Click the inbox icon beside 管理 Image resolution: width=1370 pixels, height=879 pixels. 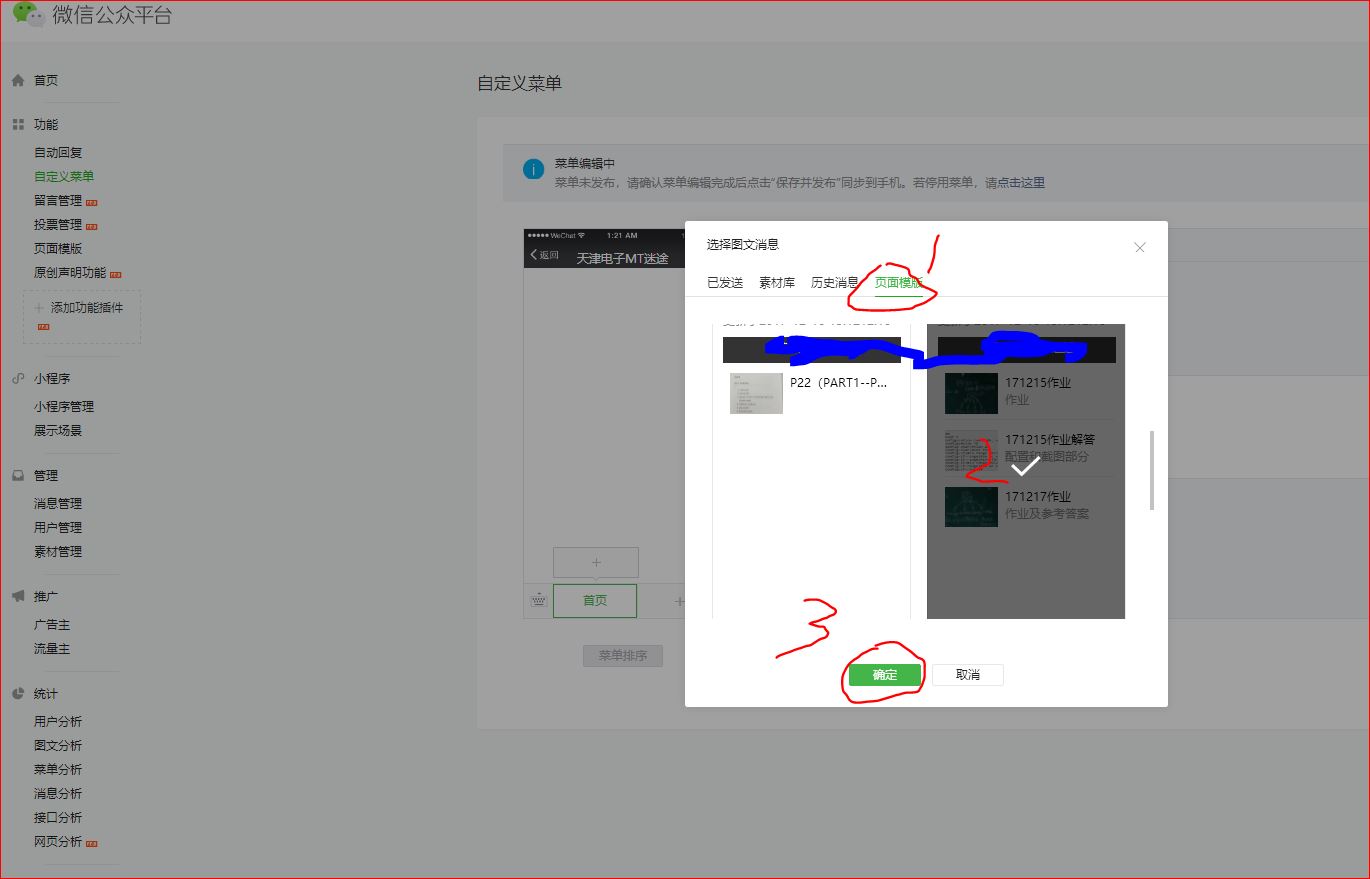pyautogui.click(x=17, y=475)
